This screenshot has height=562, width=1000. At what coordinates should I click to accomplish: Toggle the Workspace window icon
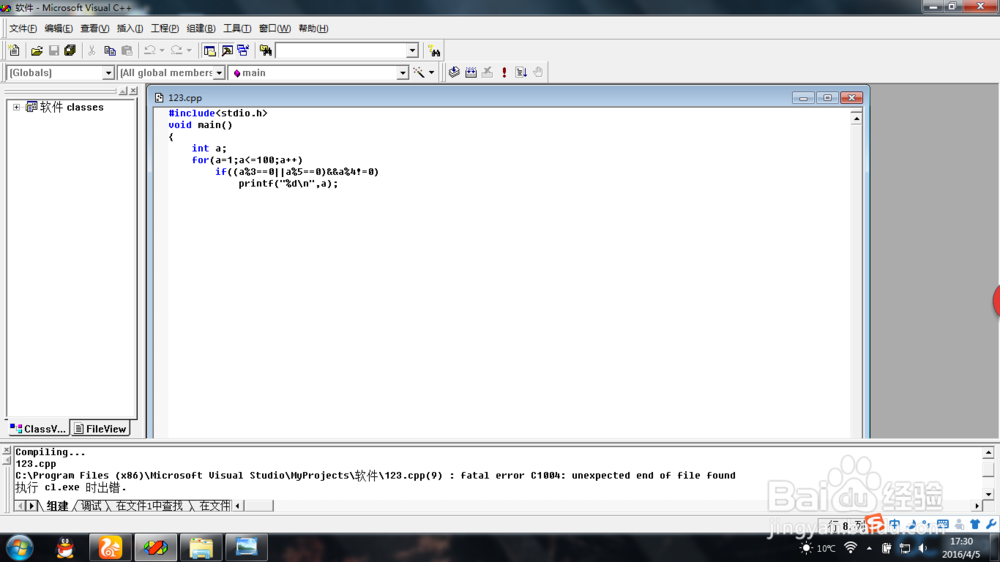pos(209,50)
